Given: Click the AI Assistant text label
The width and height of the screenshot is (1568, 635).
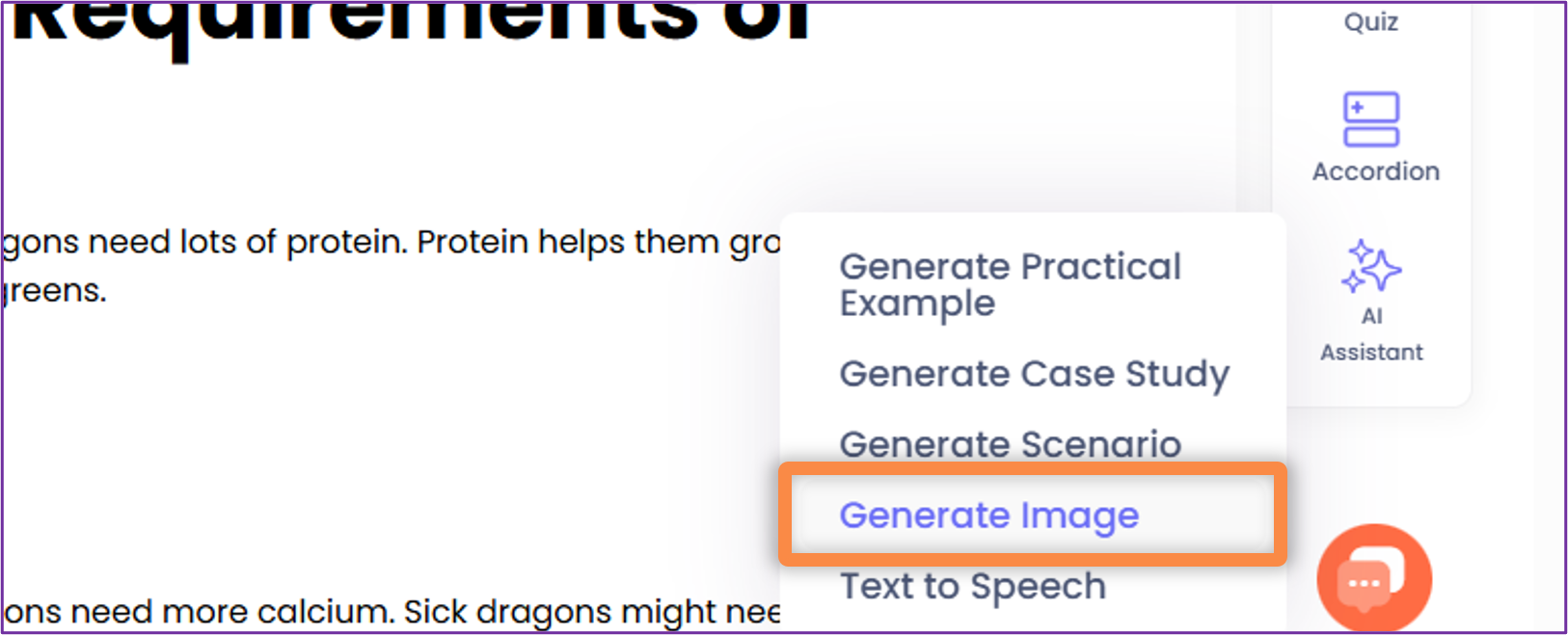Looking at the screenshot, I should [1370, 334].
